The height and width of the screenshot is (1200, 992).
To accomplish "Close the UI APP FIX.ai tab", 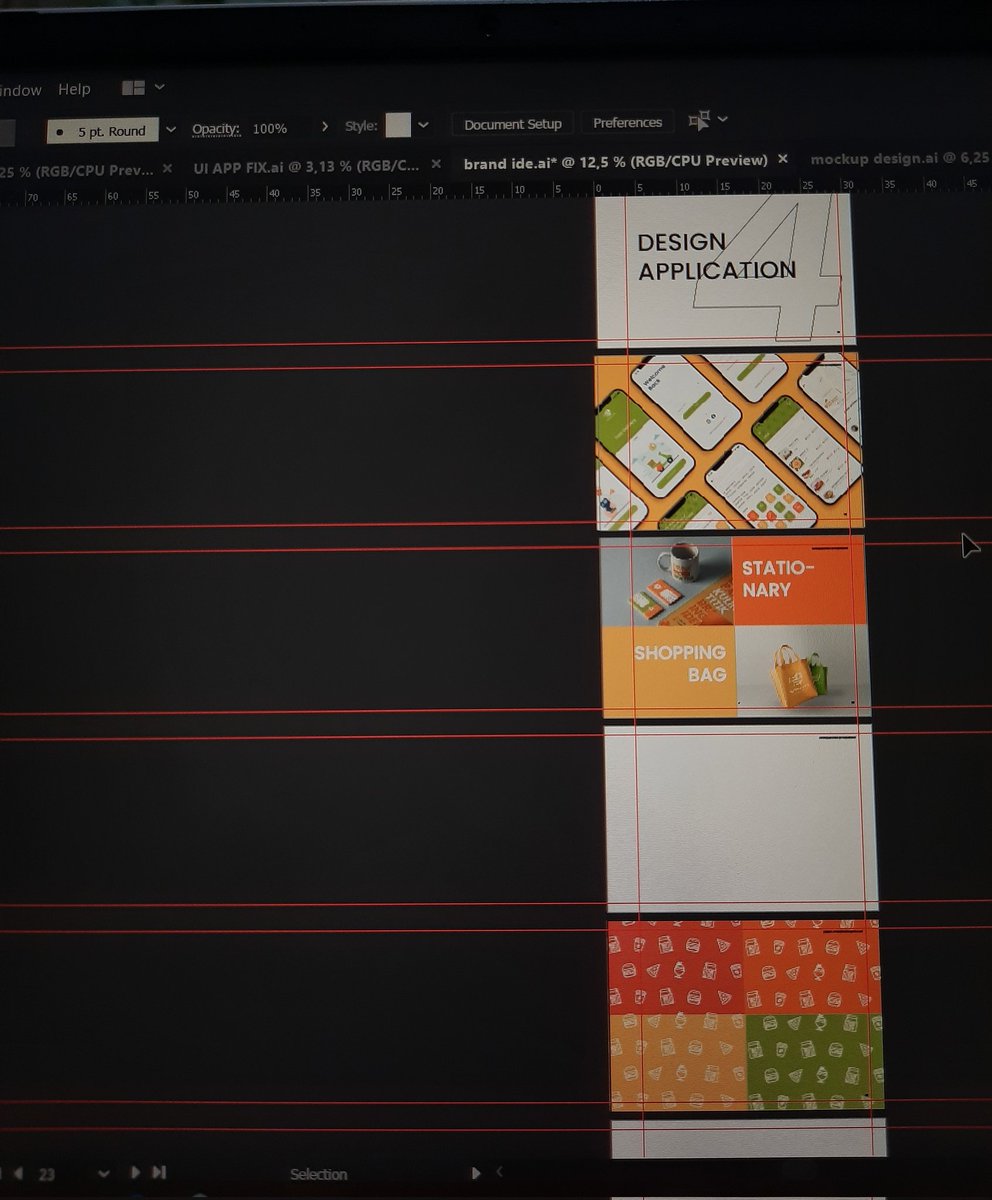I will pos(435,164).
